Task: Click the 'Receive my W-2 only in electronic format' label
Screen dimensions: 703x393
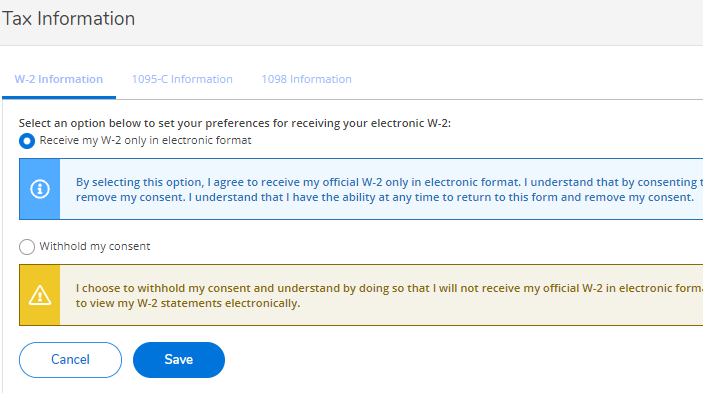Action: pos(145,140)
